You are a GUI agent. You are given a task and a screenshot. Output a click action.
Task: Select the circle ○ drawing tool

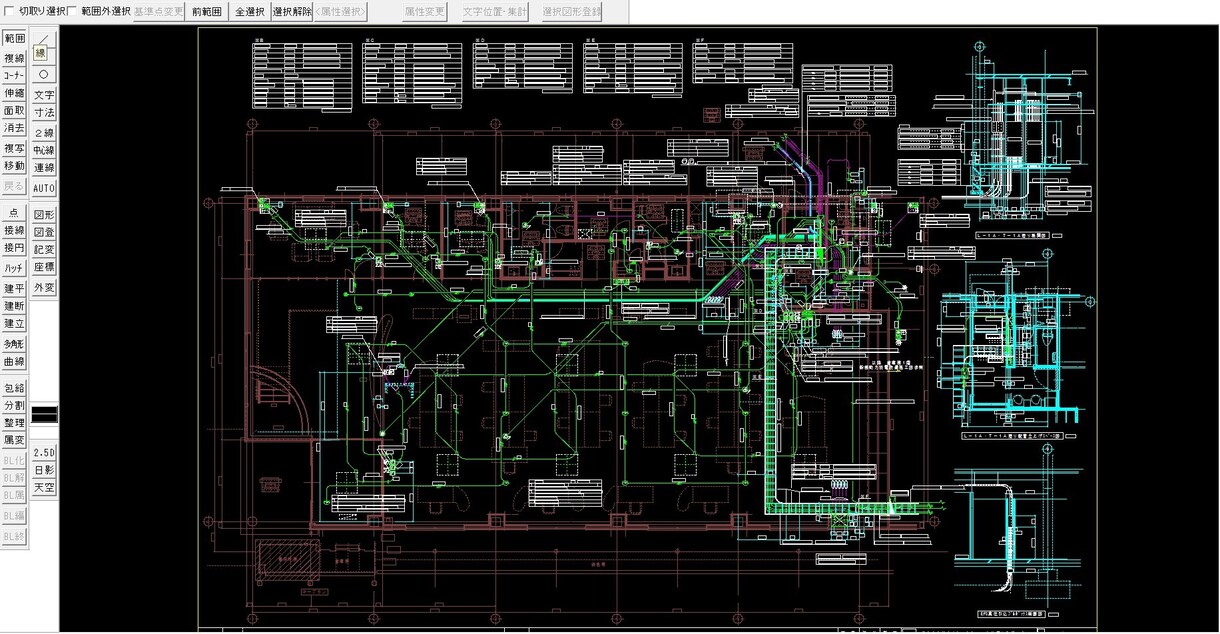(x=44, y=74)
